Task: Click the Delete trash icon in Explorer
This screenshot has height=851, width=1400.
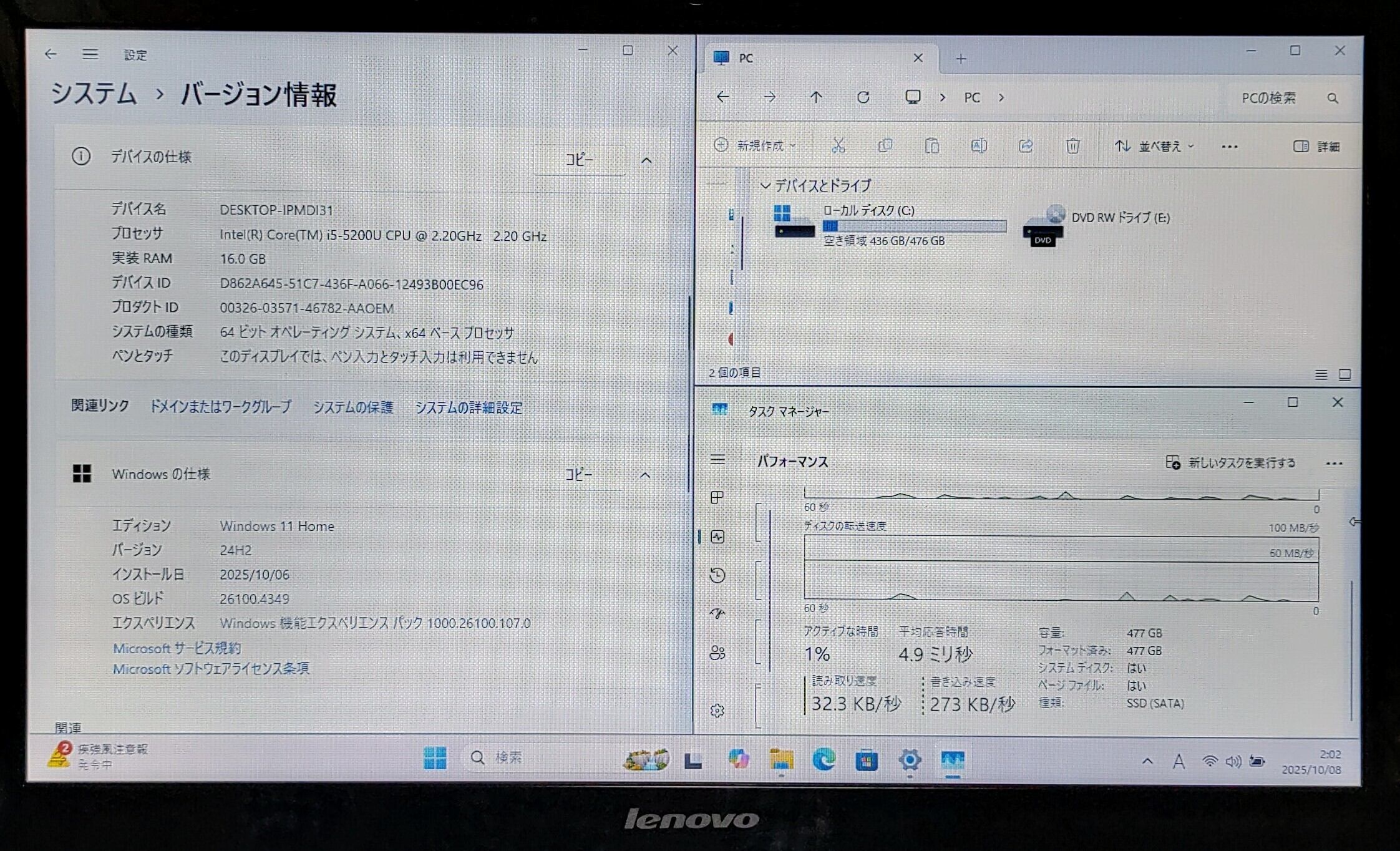Action: point(1072,146)
